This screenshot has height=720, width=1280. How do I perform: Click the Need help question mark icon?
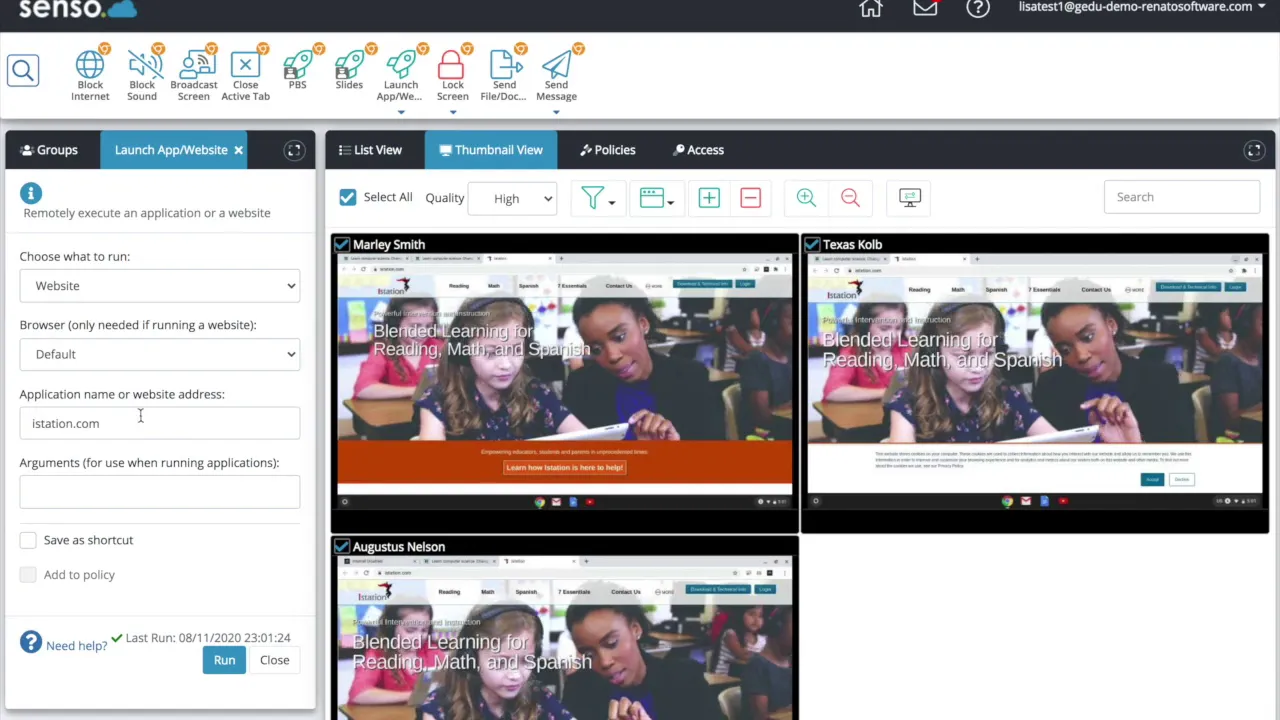(x=31, y=642)
